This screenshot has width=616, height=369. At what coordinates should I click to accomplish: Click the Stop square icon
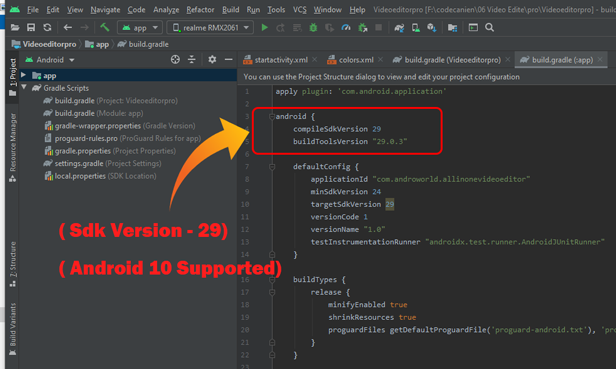click(378, 28)
